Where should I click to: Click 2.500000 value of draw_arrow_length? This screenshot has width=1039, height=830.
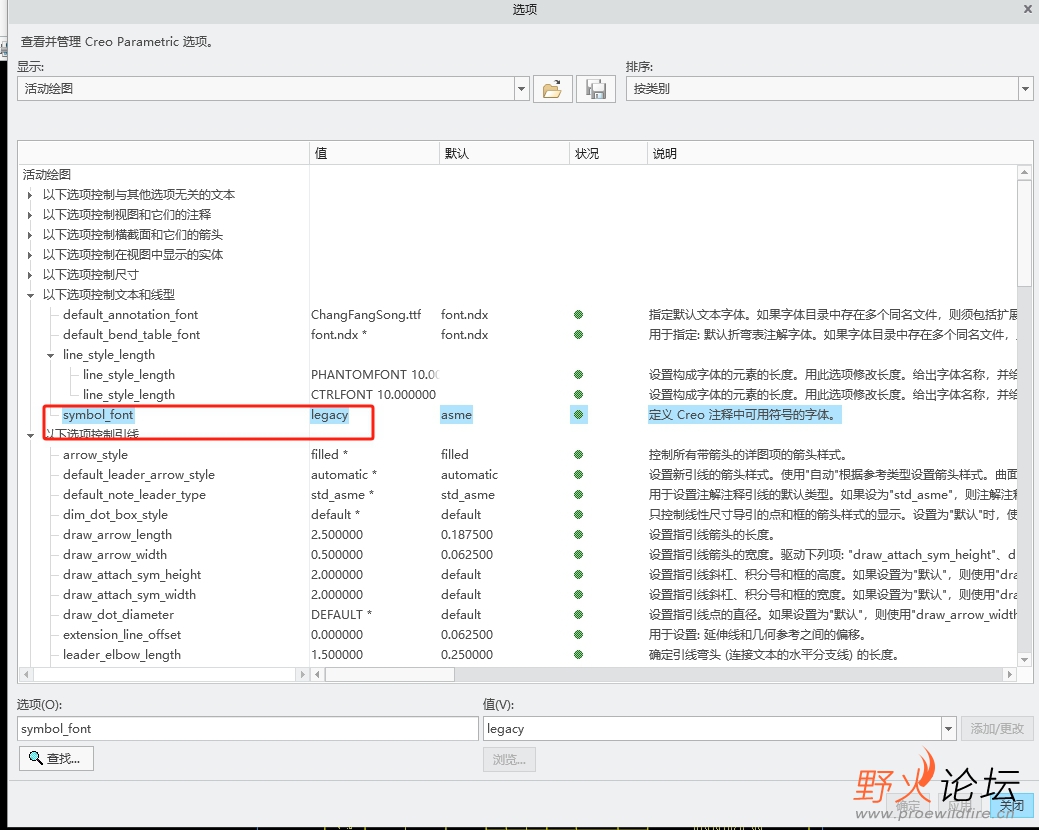[x=337, y=535]
